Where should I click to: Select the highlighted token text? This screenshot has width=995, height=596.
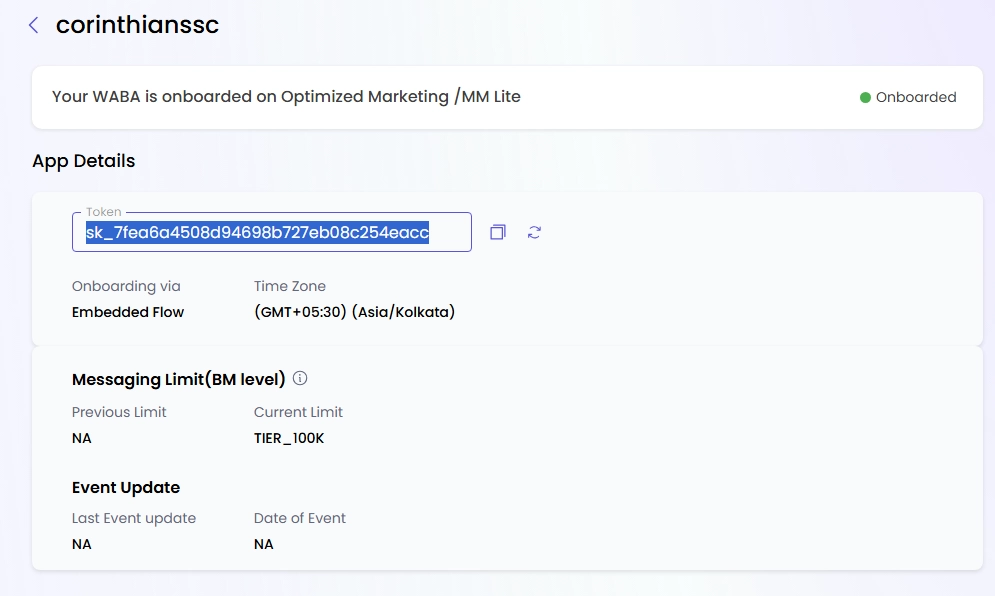point(254,232)
